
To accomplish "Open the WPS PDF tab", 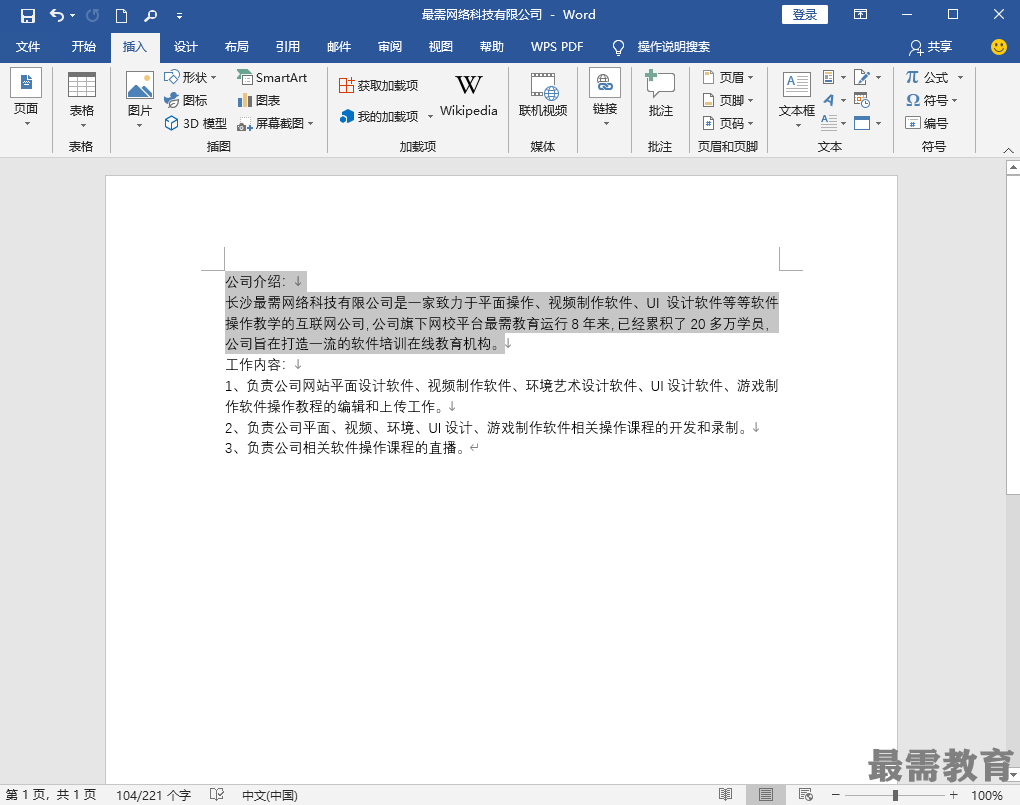I will coord(557,47).
